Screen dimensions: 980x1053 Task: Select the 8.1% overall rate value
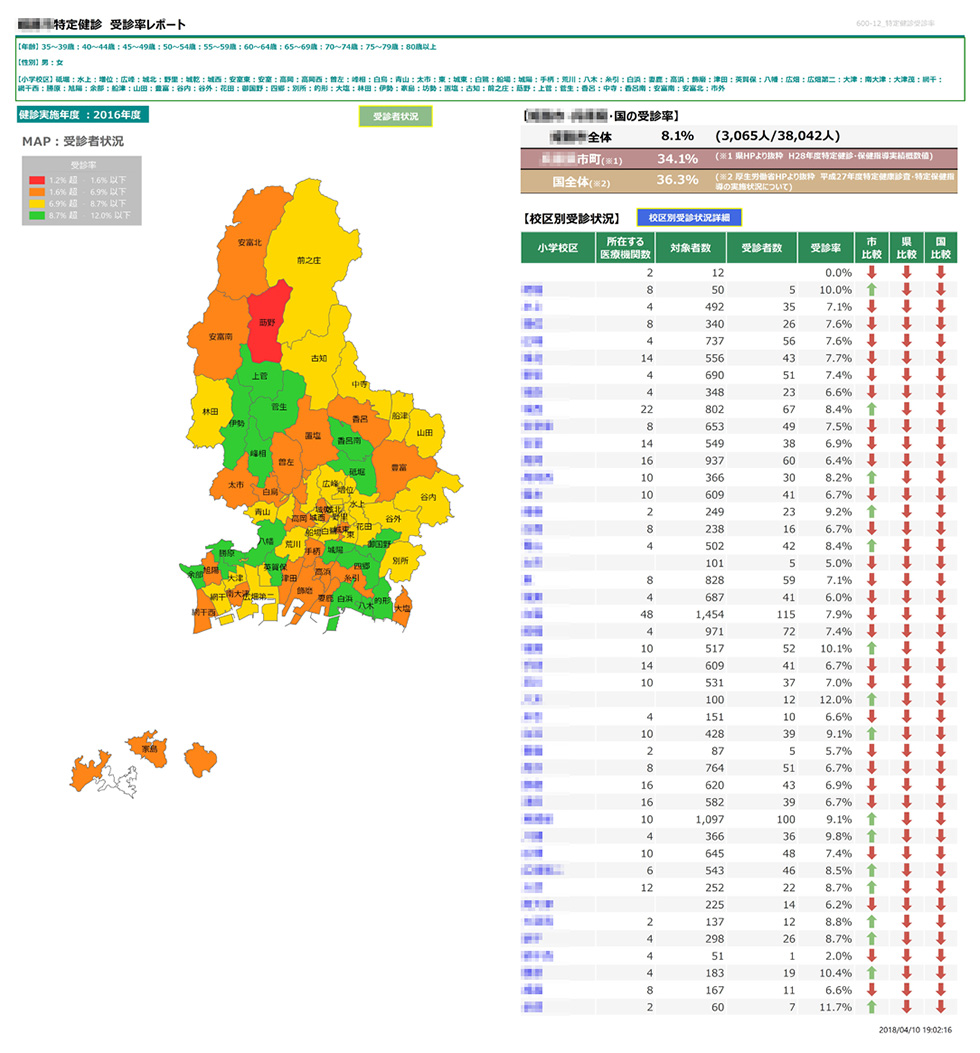pos(677,136)
